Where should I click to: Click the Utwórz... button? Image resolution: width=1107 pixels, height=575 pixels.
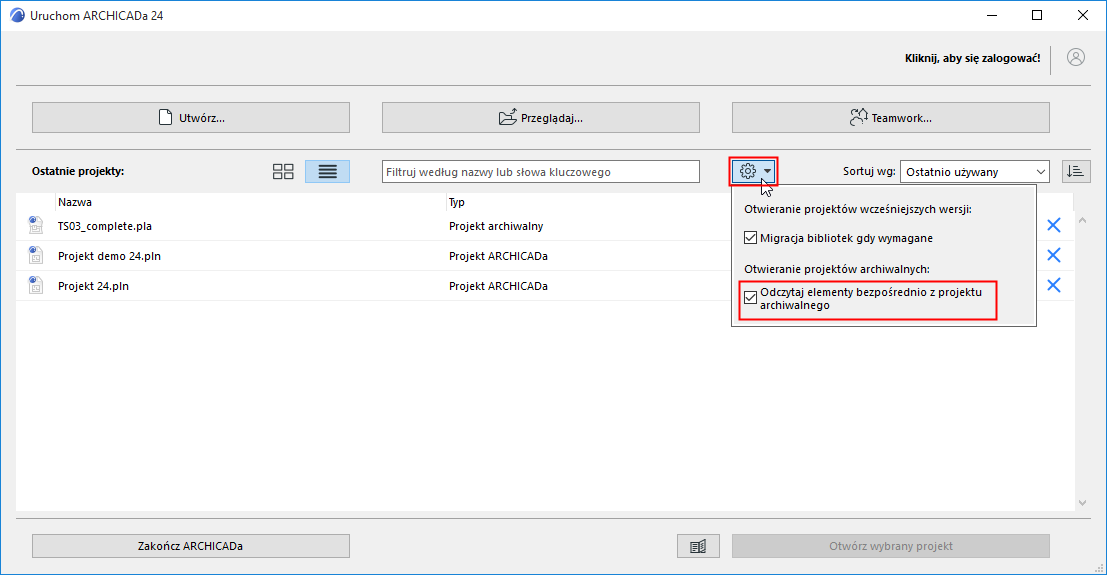tap(191, 117)
